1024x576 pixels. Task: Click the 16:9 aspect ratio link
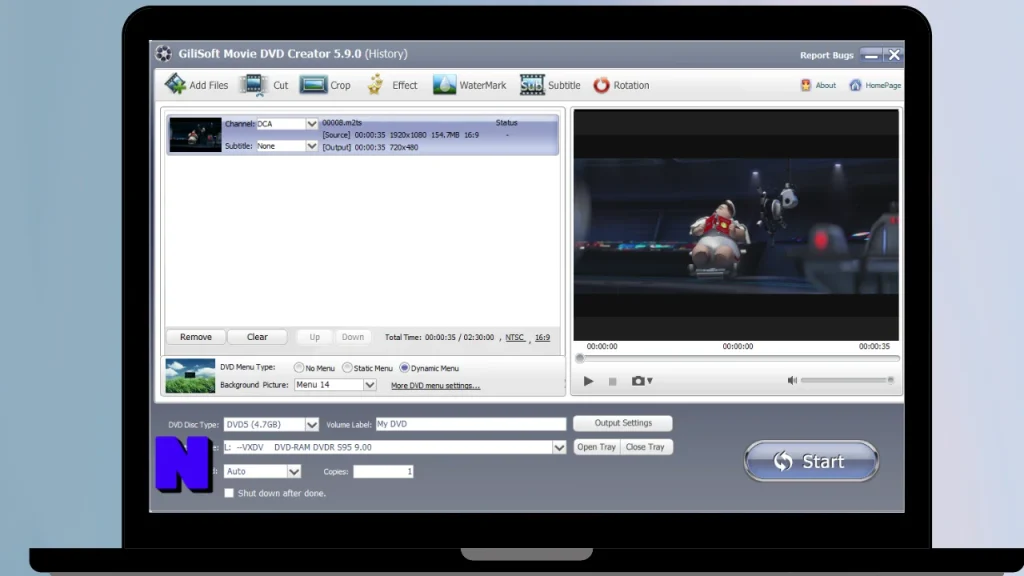[x=542, y=337]
